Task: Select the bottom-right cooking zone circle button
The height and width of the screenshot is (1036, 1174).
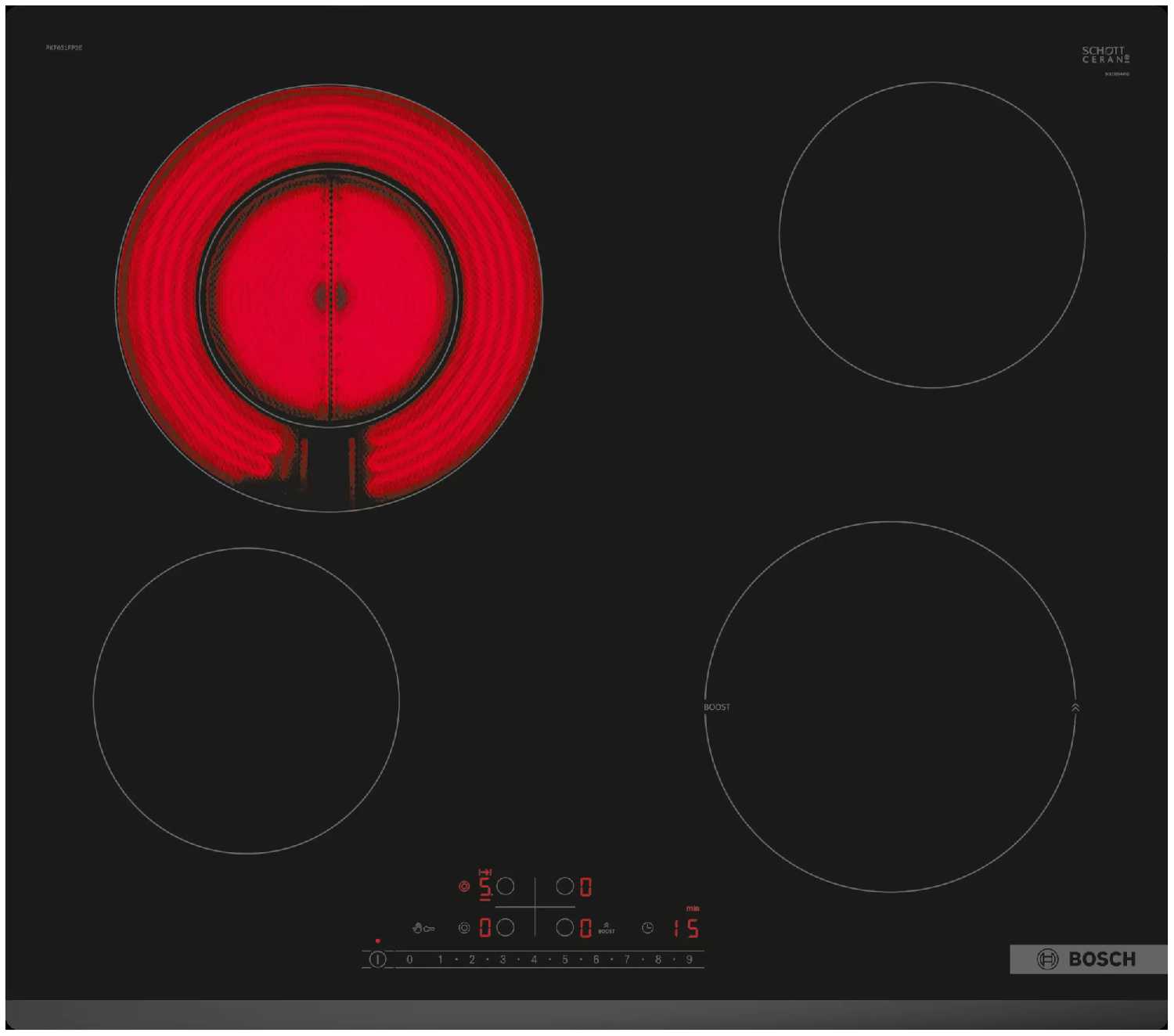Action: click(564, 927)
